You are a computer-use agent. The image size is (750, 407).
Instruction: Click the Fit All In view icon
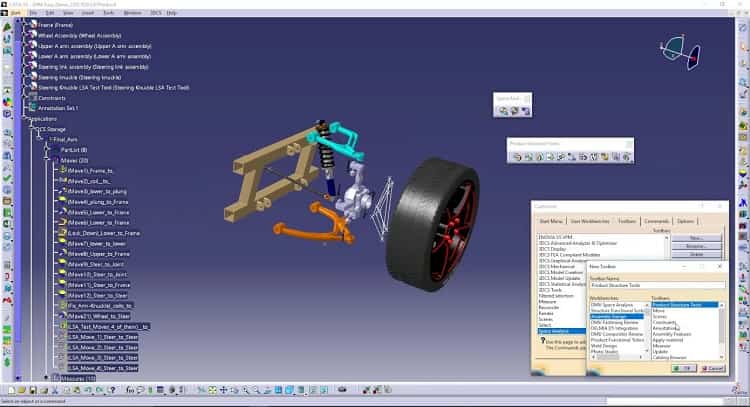click(x=211, y=390)
